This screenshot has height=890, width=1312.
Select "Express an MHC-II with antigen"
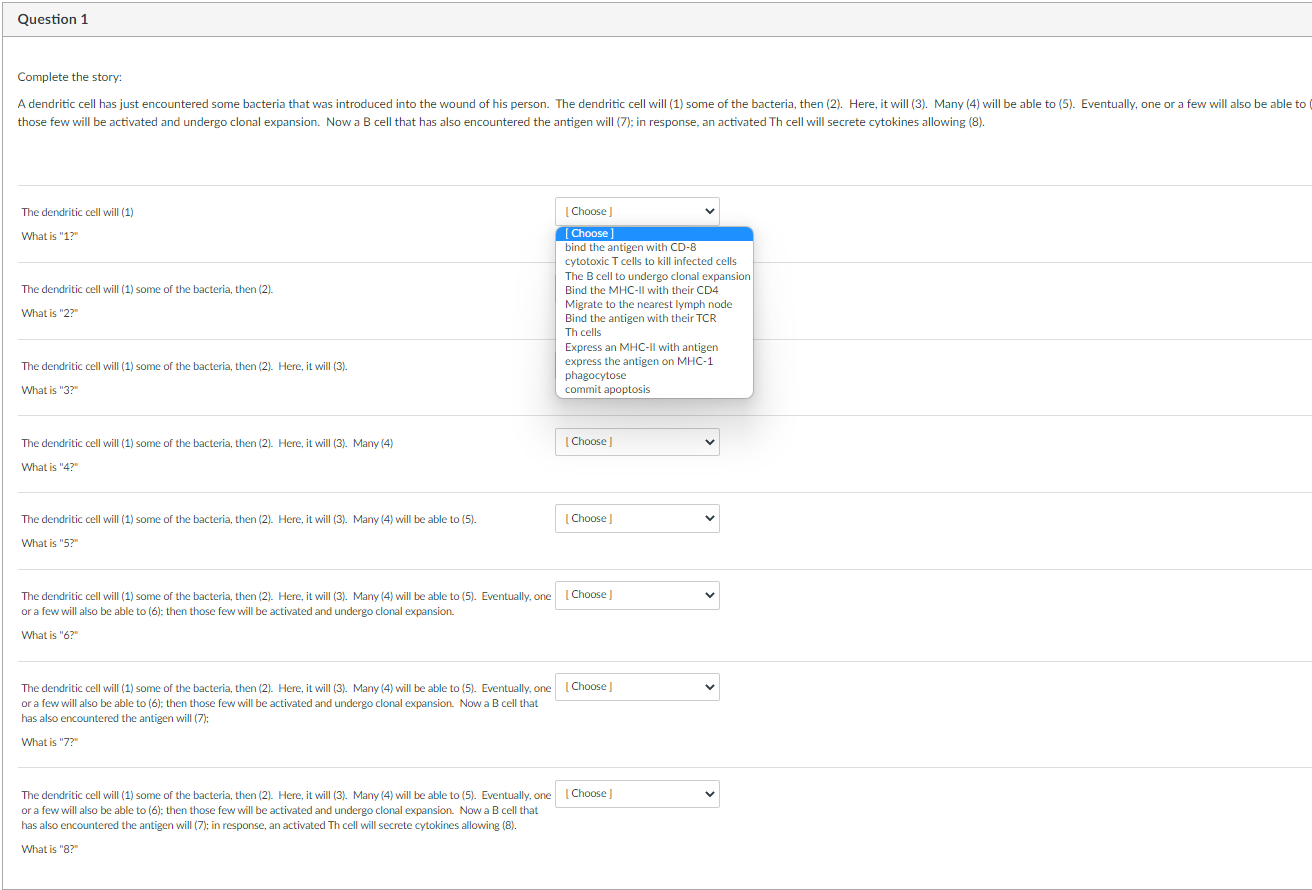click(x=654, y=347)
